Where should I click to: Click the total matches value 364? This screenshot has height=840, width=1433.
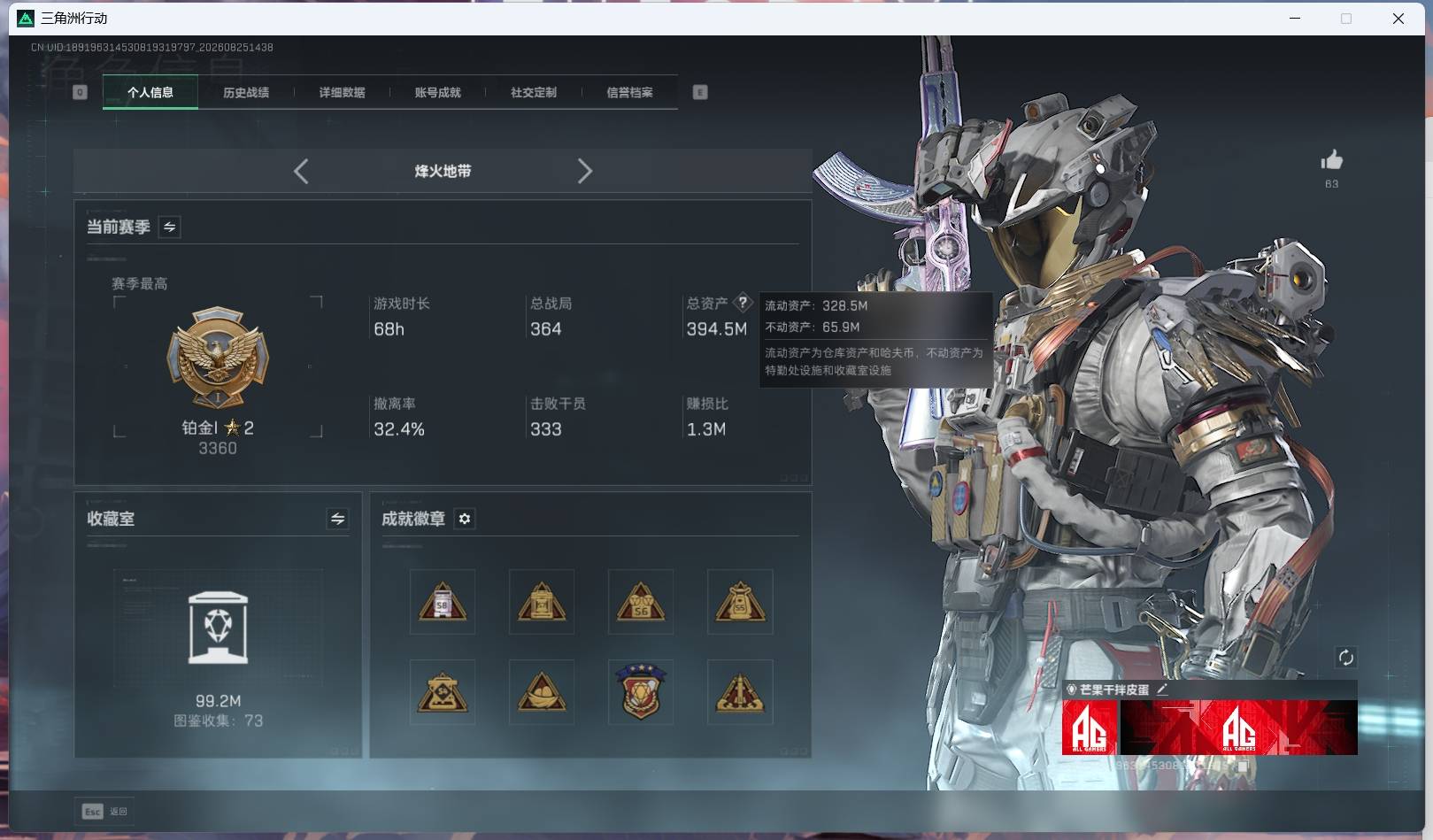545,329
